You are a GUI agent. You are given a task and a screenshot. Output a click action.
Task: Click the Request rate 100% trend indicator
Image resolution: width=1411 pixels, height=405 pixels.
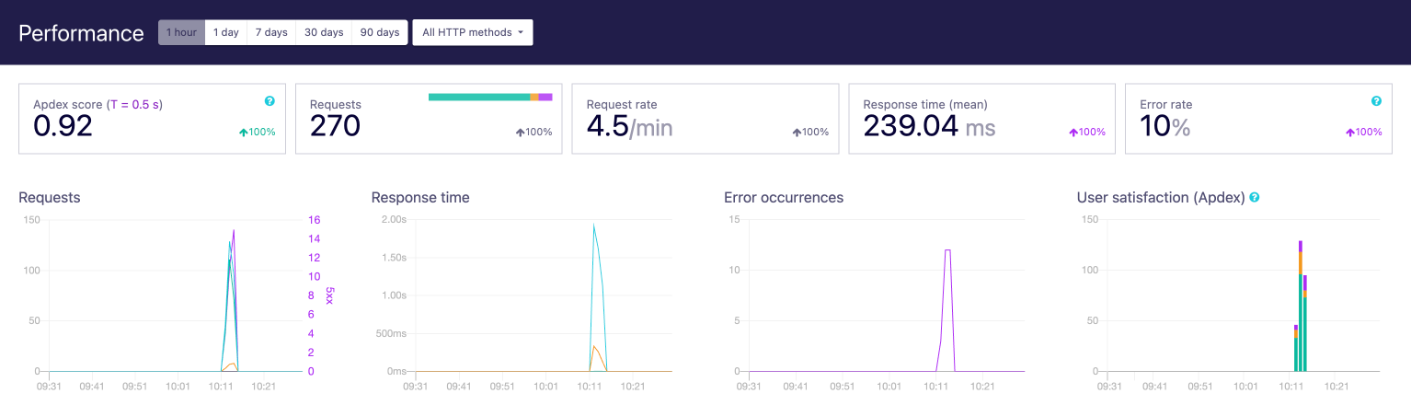click(810, 132)
